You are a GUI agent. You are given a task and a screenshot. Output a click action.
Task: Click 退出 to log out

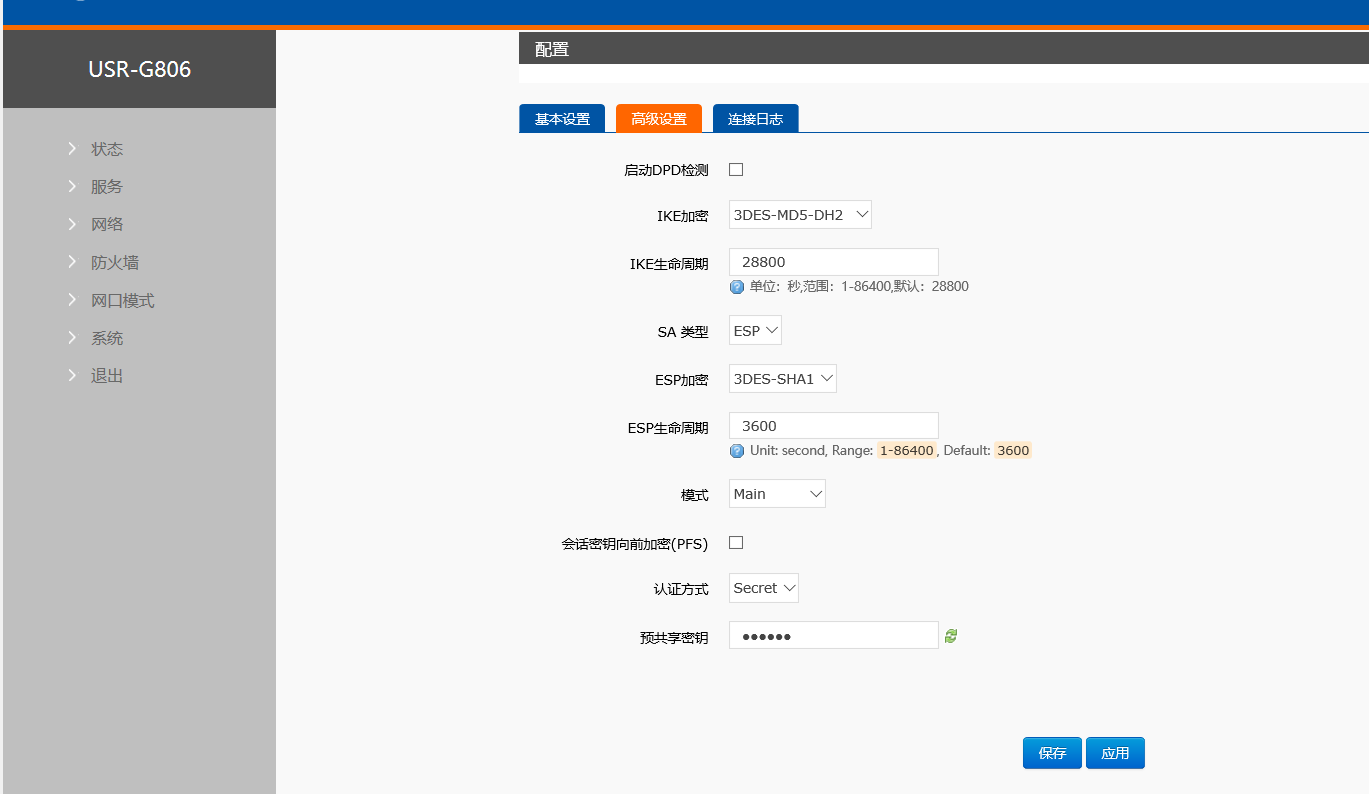(x=107, y=377)
